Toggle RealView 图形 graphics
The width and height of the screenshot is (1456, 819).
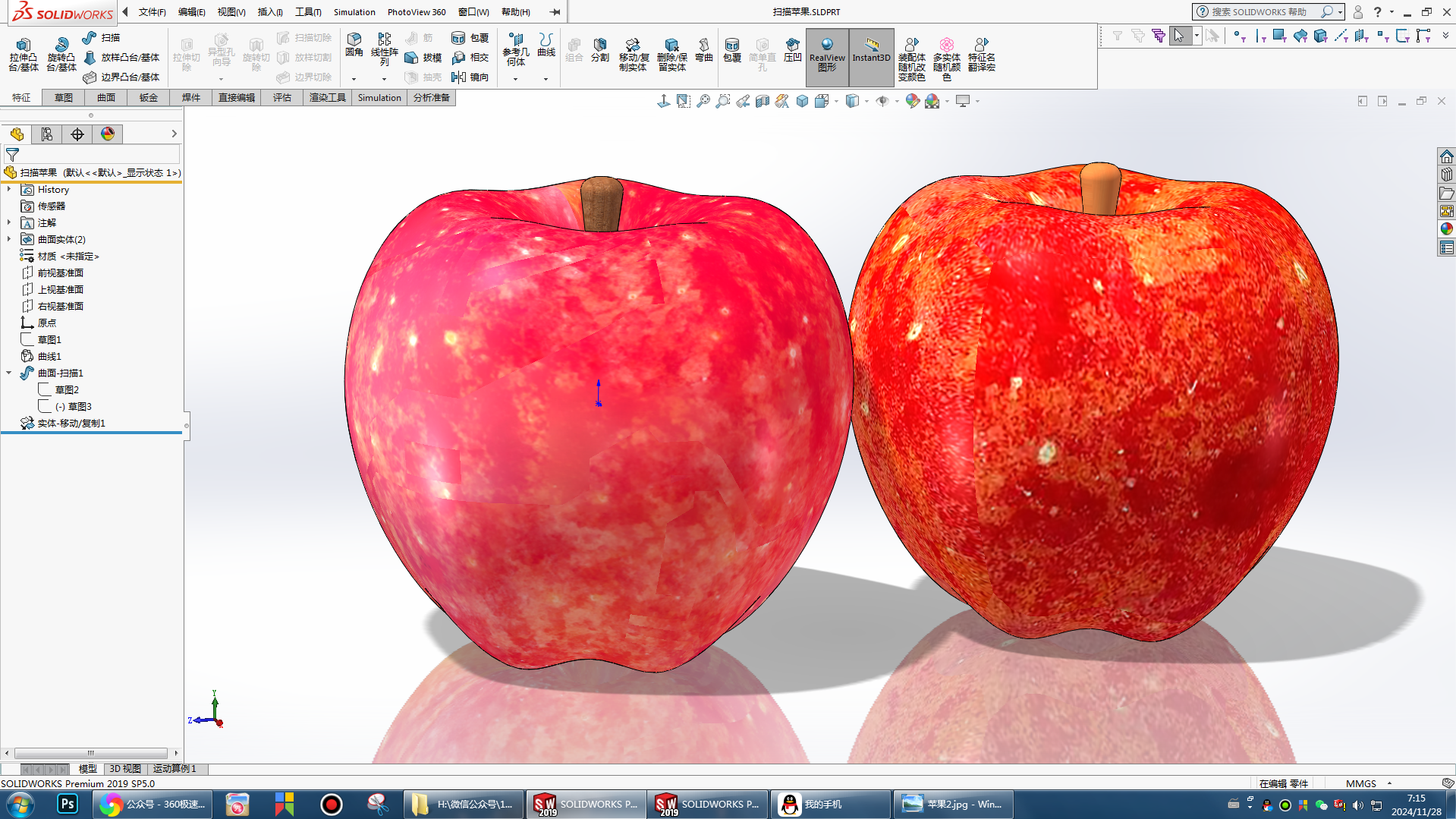(x=827, y=57)
